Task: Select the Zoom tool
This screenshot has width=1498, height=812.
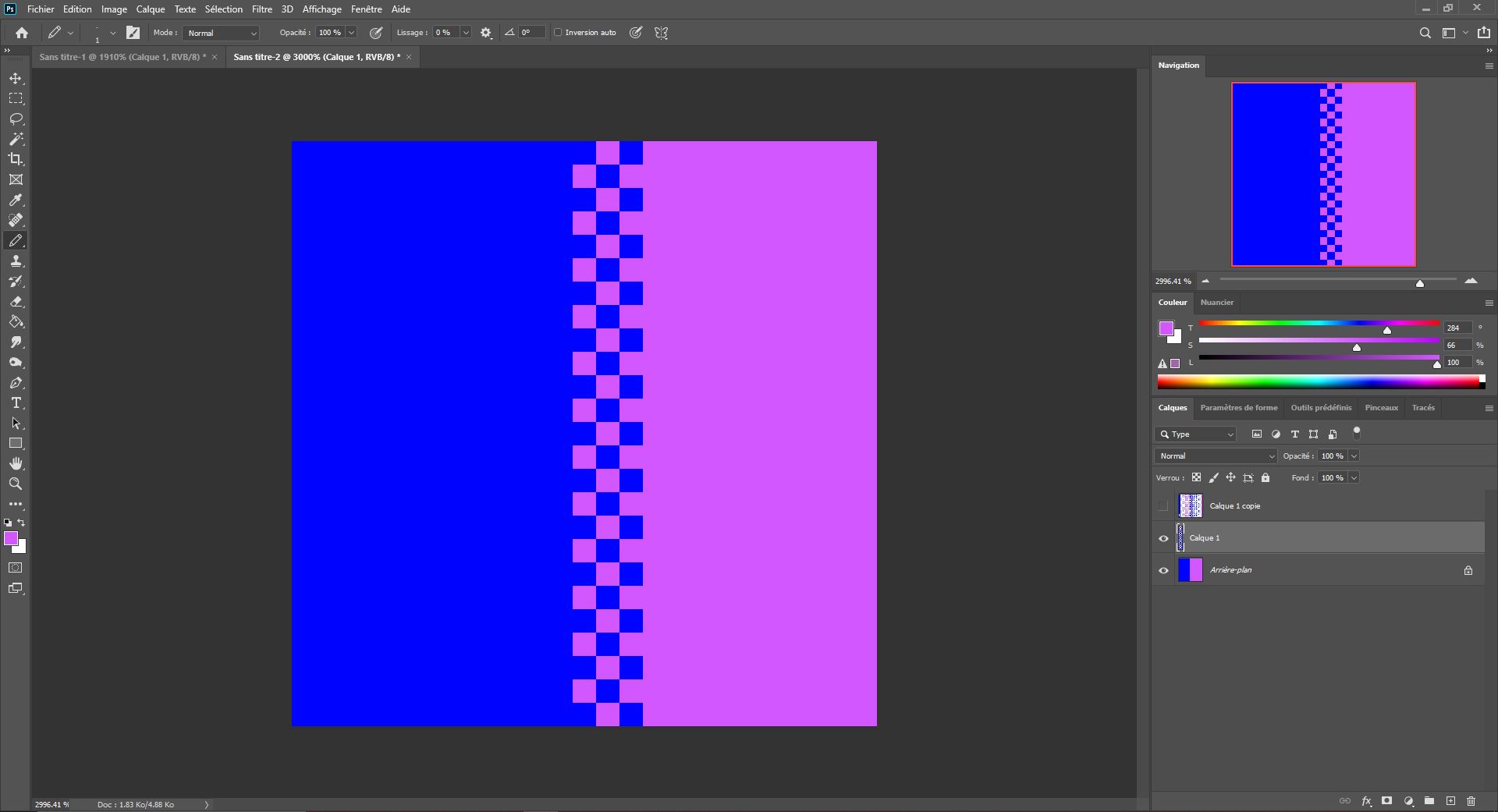Action: (16, 484)
